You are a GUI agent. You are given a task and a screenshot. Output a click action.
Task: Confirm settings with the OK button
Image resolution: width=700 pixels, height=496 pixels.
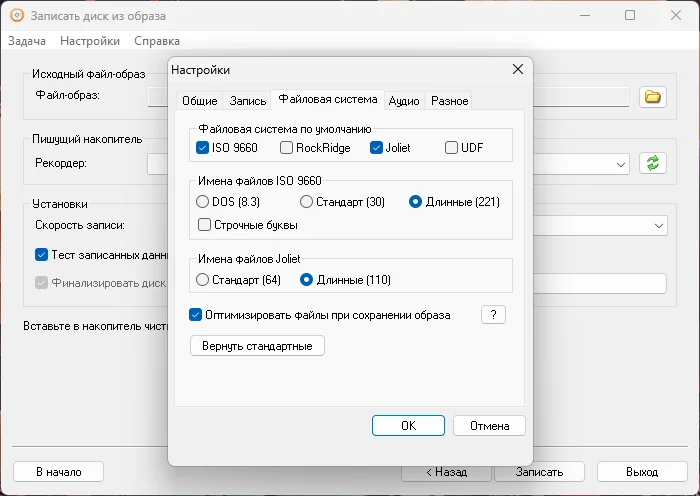point(408,426)
